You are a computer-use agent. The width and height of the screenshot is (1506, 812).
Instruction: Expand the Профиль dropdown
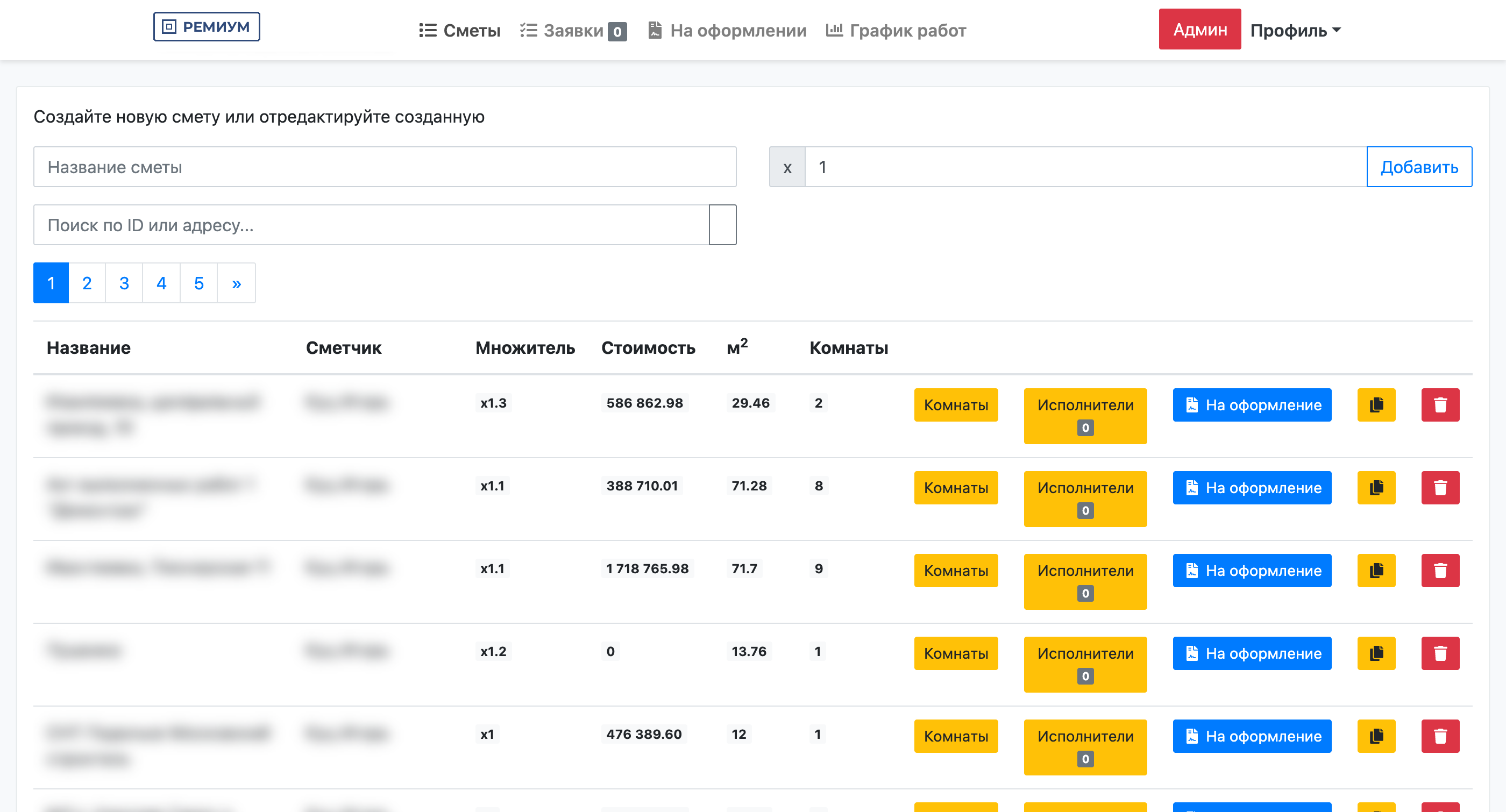(1295, 31)
